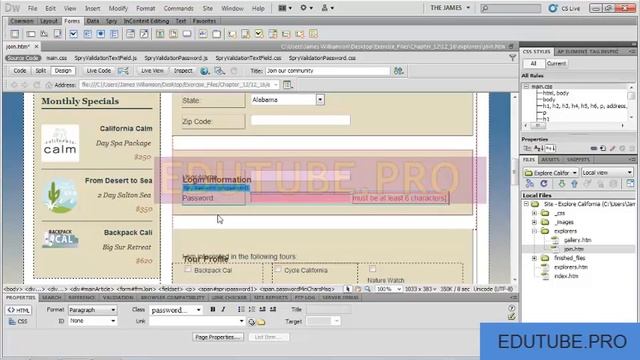Click the Page Properties button

218,337
